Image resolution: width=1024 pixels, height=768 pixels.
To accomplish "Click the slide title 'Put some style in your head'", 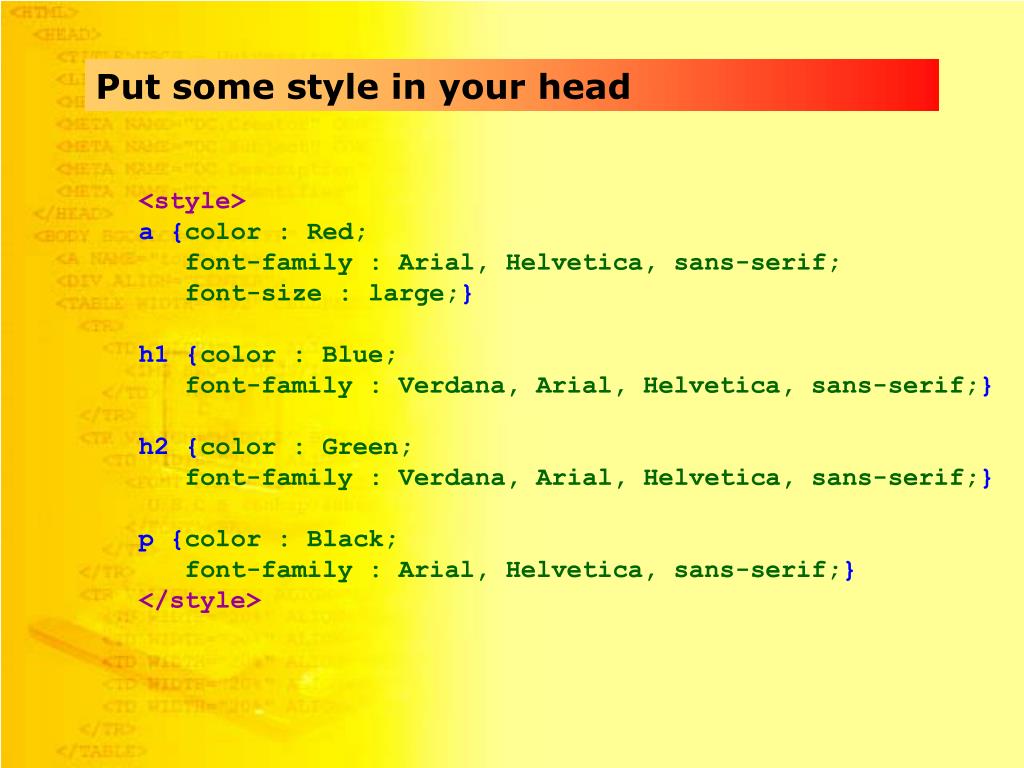I will 363,88.
